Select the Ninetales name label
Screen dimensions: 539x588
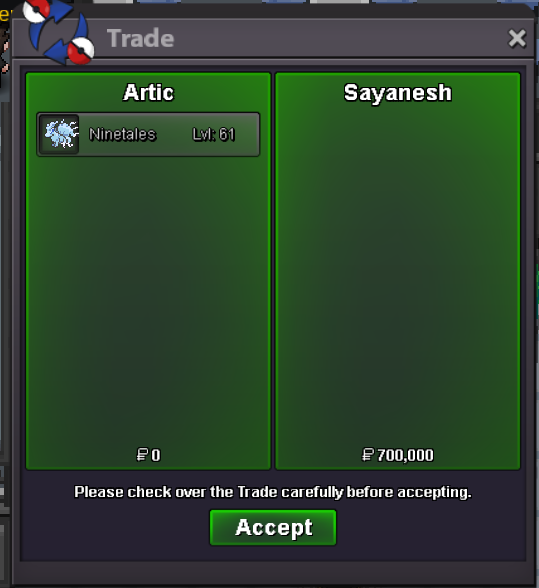[x=122, y=134]
